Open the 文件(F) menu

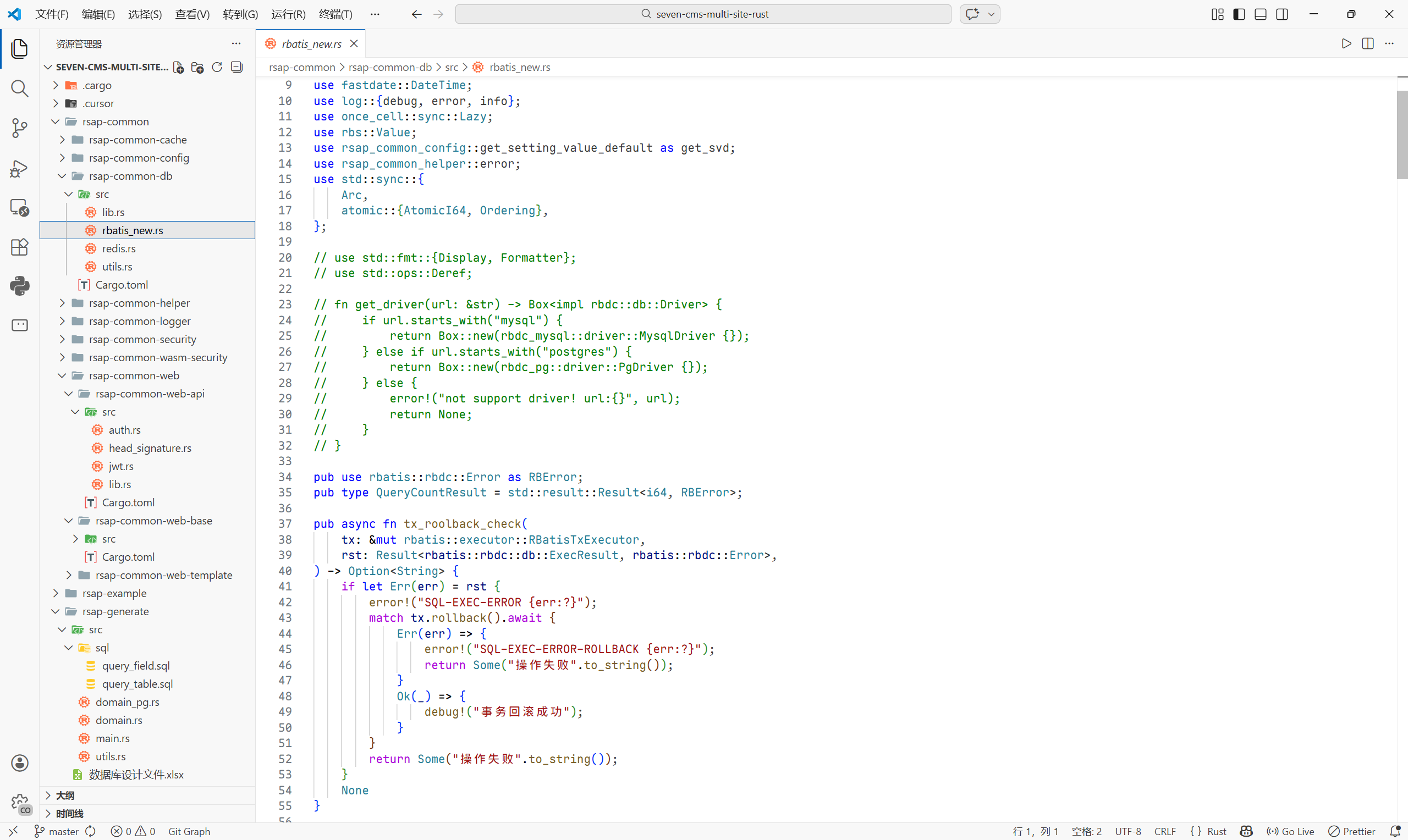pyautogui.click(x=52, y=14)
